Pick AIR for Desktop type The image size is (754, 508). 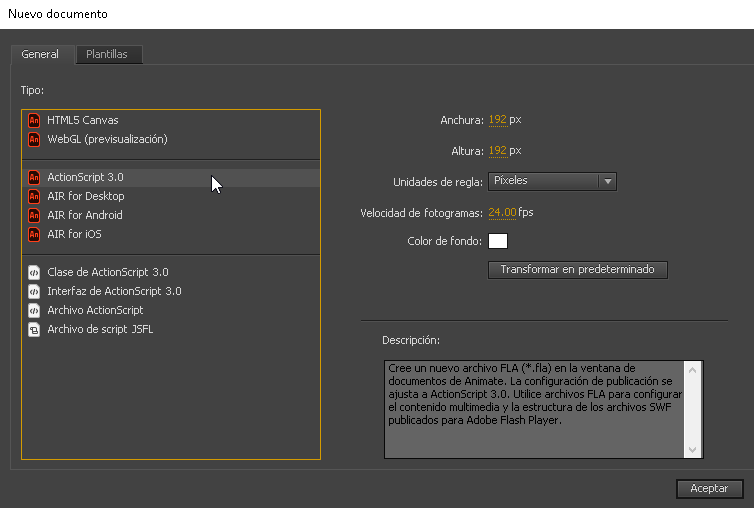point(171,196)
